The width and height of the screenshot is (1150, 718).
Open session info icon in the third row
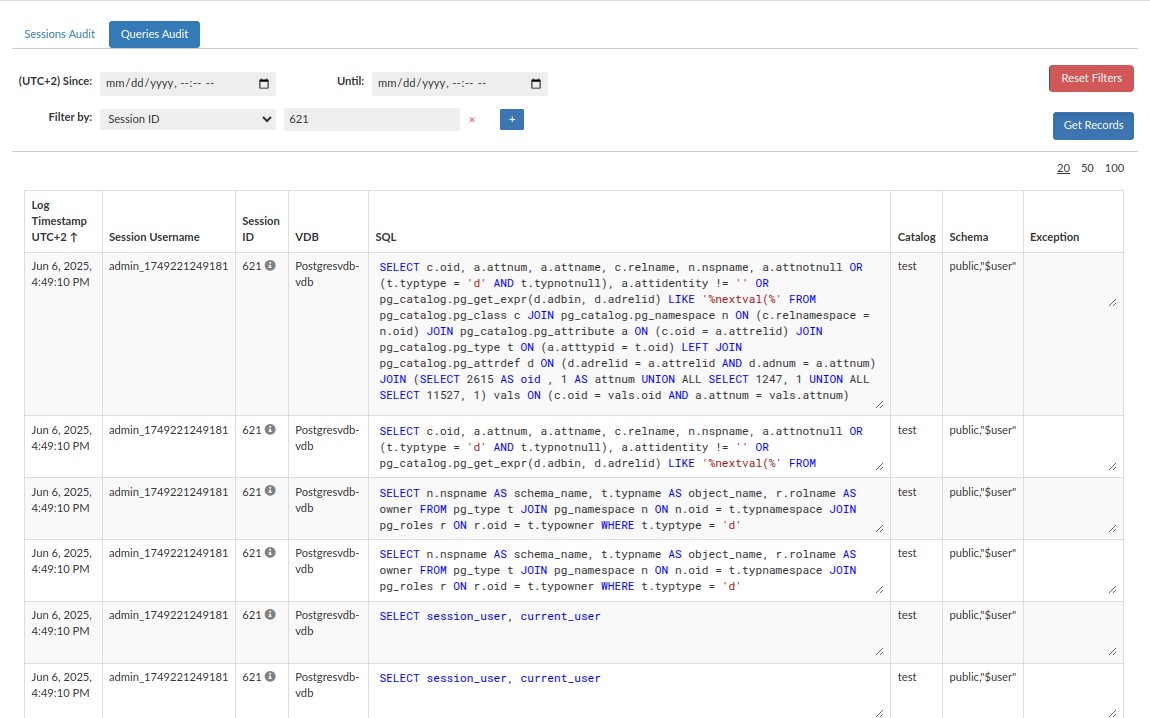[x=271, y=491]
